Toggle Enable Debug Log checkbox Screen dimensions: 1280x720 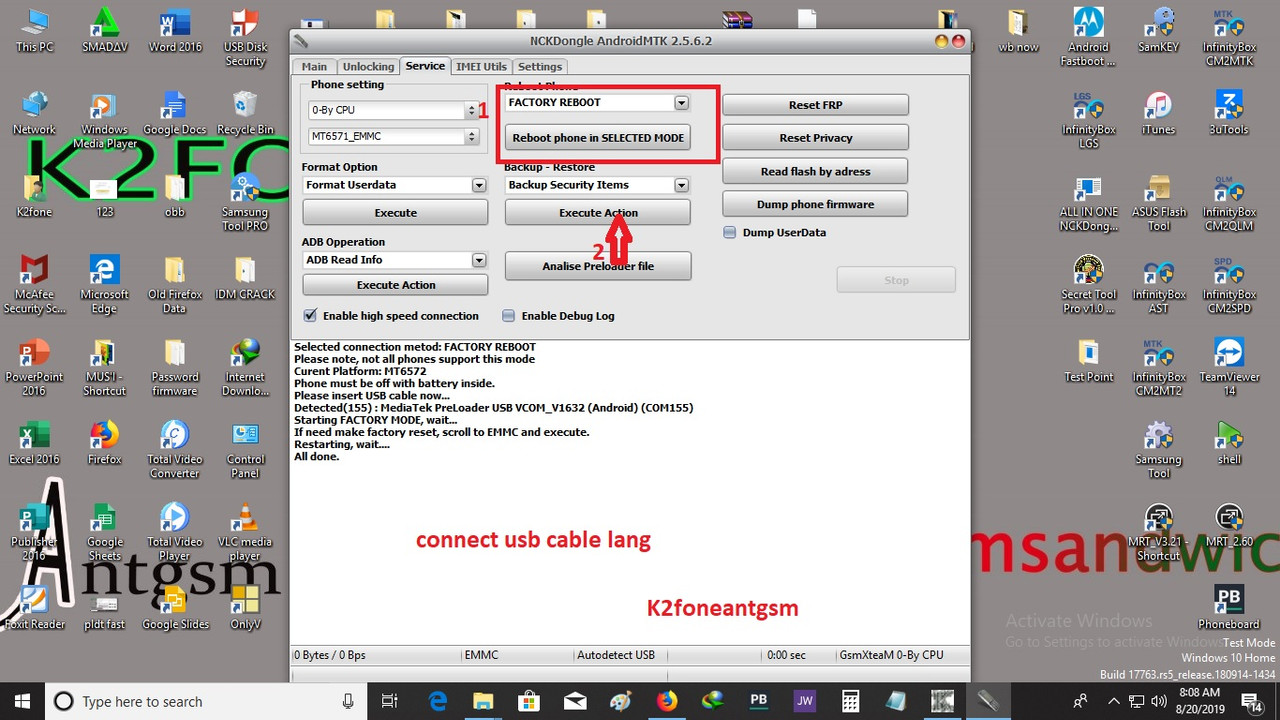pos(509,316)
